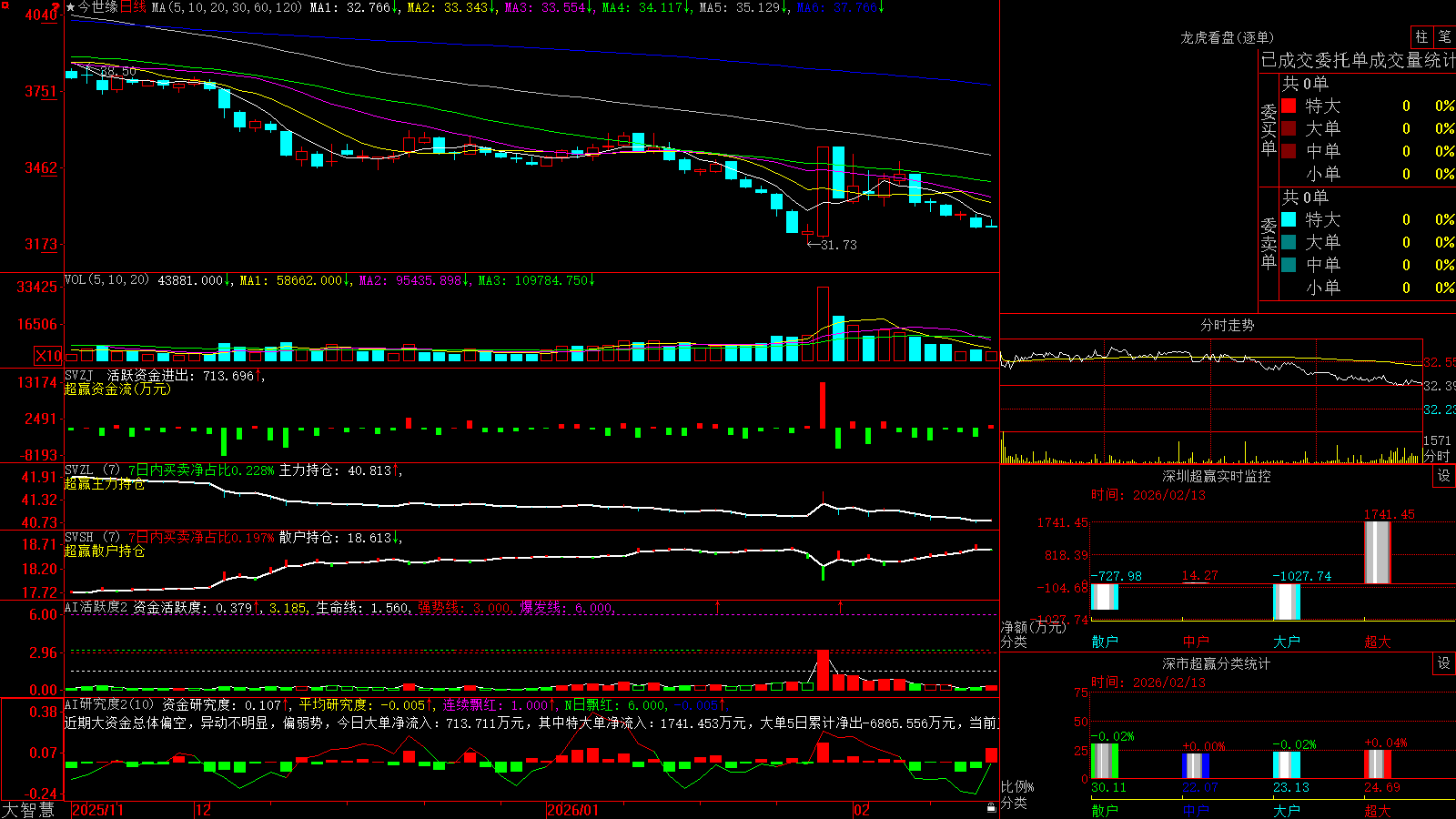Open 设 settings for 深圳超赢实时监控
The image size is (1456, 819).
pyautogui.click(x=1444, y=476)
